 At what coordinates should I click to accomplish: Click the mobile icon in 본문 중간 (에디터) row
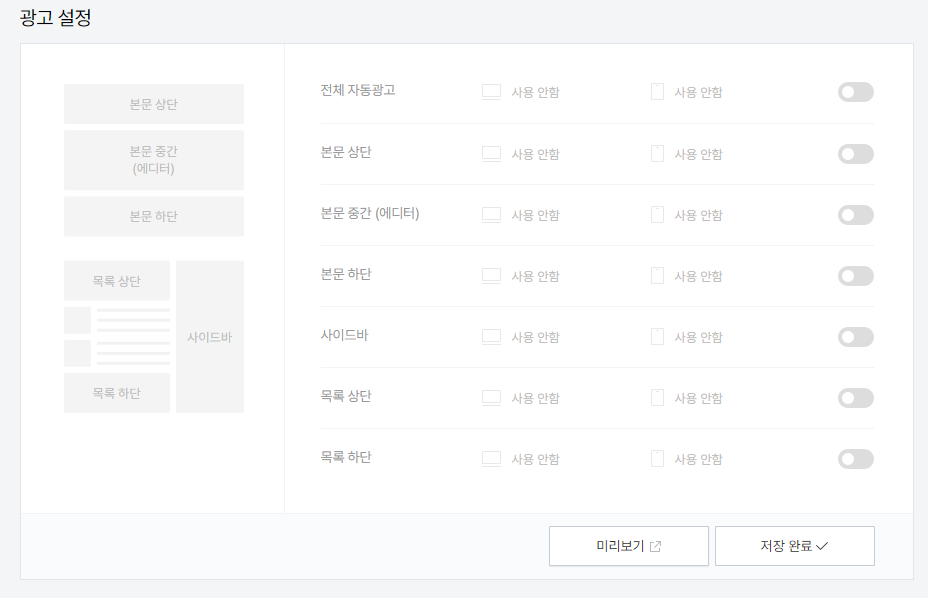tap(657, 215)
